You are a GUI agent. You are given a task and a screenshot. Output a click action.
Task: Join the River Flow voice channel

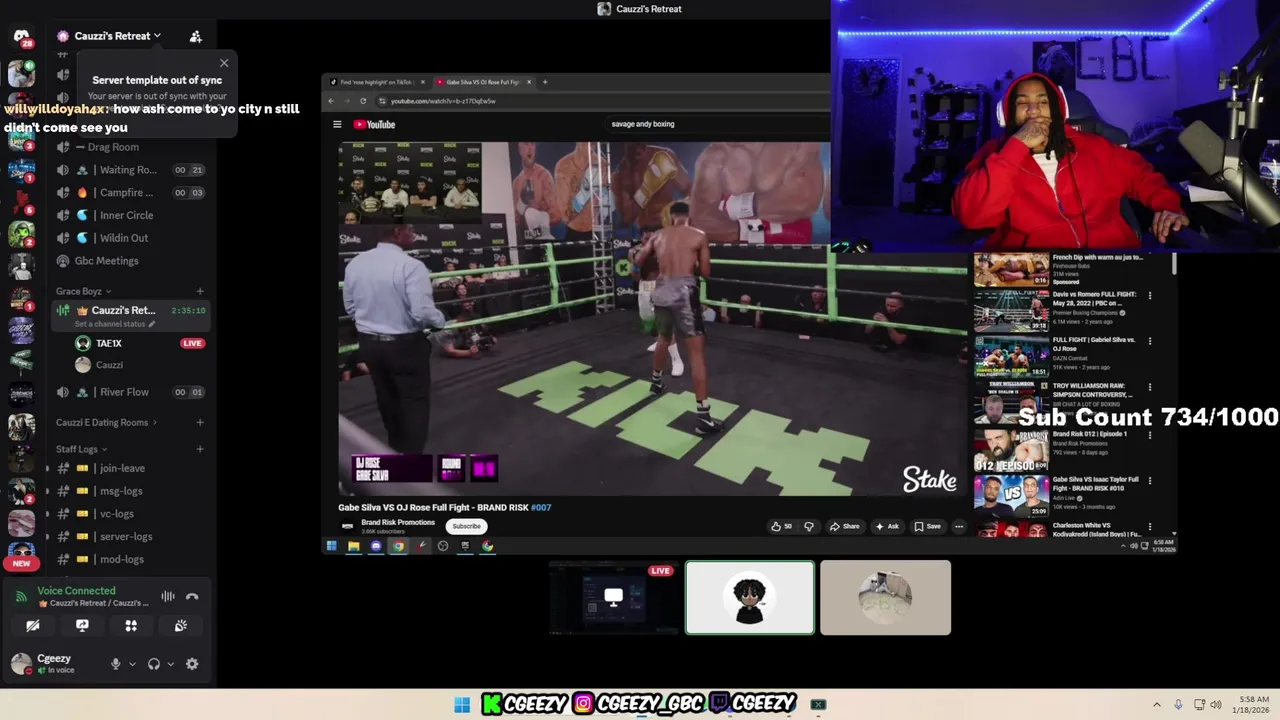pyautogui.click(x=129, y=392)
